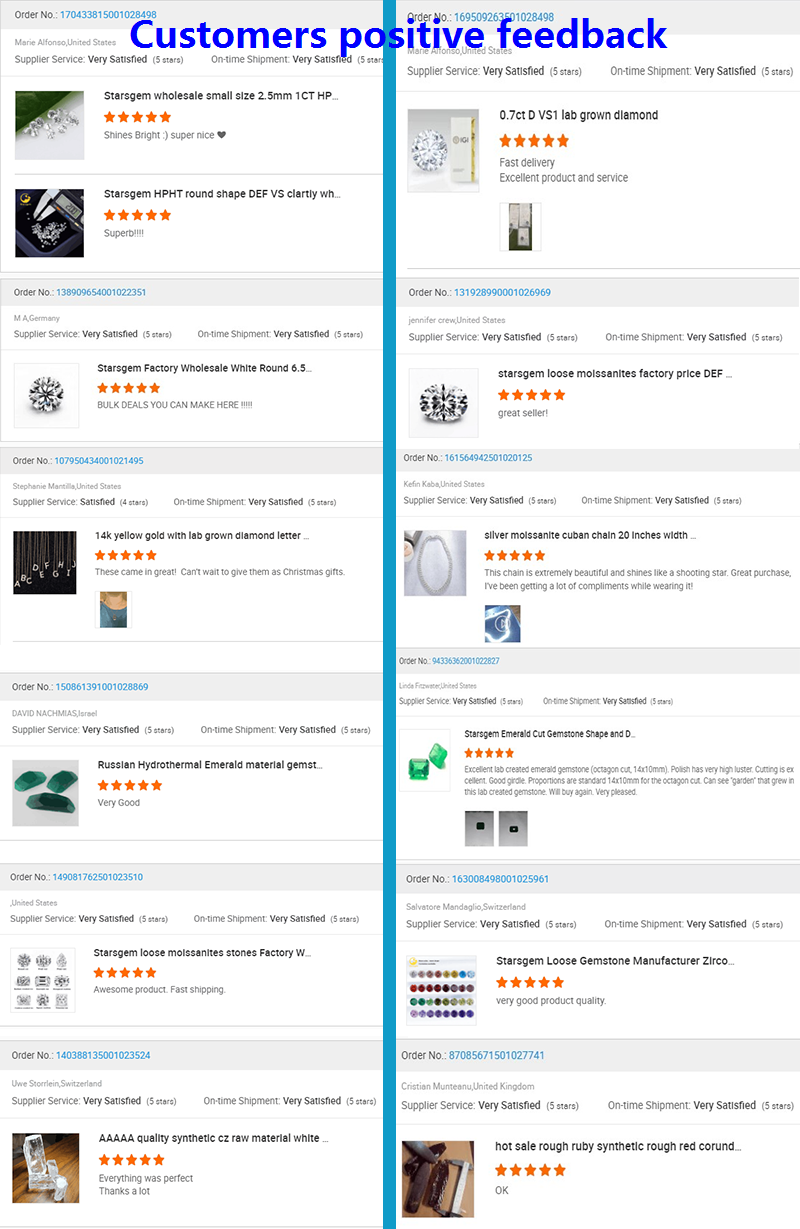The height and width of the screenshot is (1229, 800).
Task: Click the buyer photo under Christmas gifts review
Action: [x=113, y=609]
